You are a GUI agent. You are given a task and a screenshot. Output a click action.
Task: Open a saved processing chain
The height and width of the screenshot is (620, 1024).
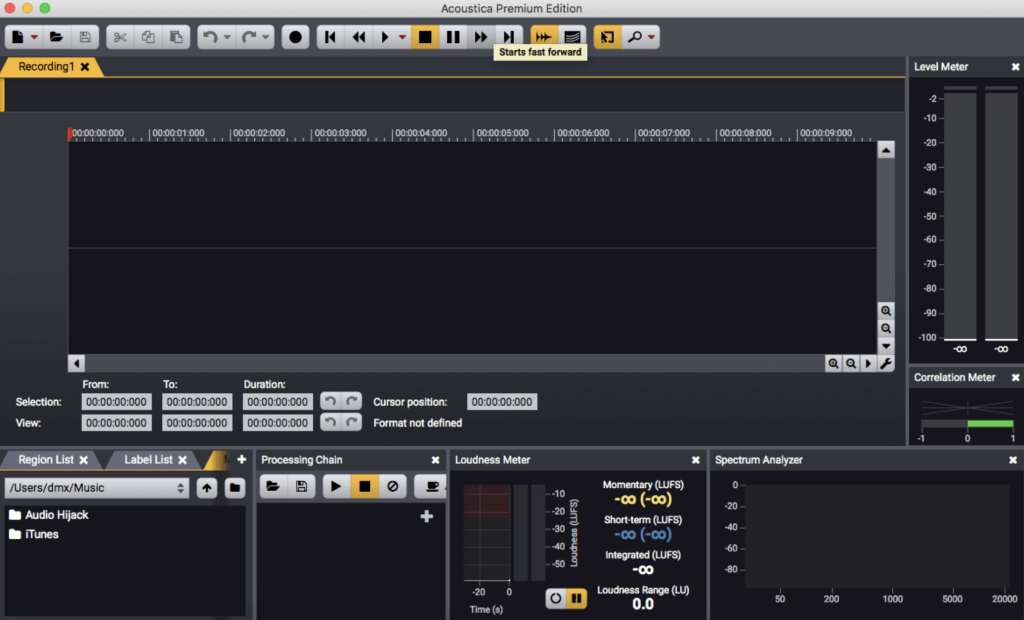[273, 486]
